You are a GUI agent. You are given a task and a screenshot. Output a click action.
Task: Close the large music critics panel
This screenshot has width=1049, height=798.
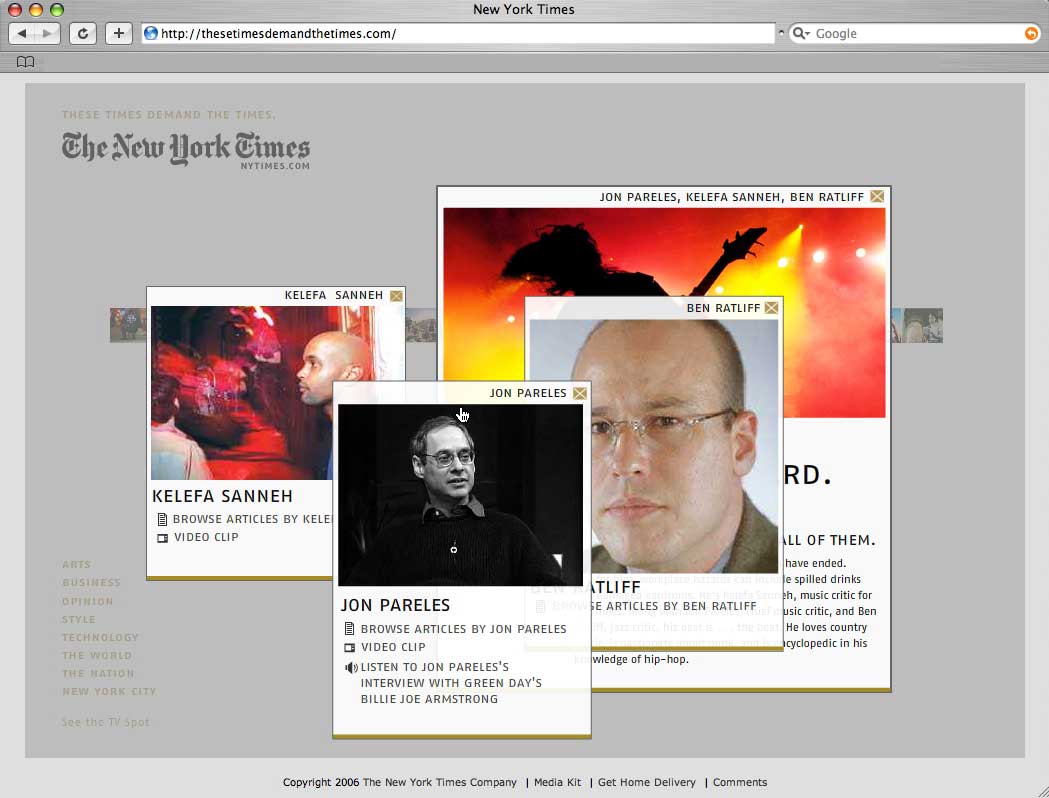pos(877,197)
